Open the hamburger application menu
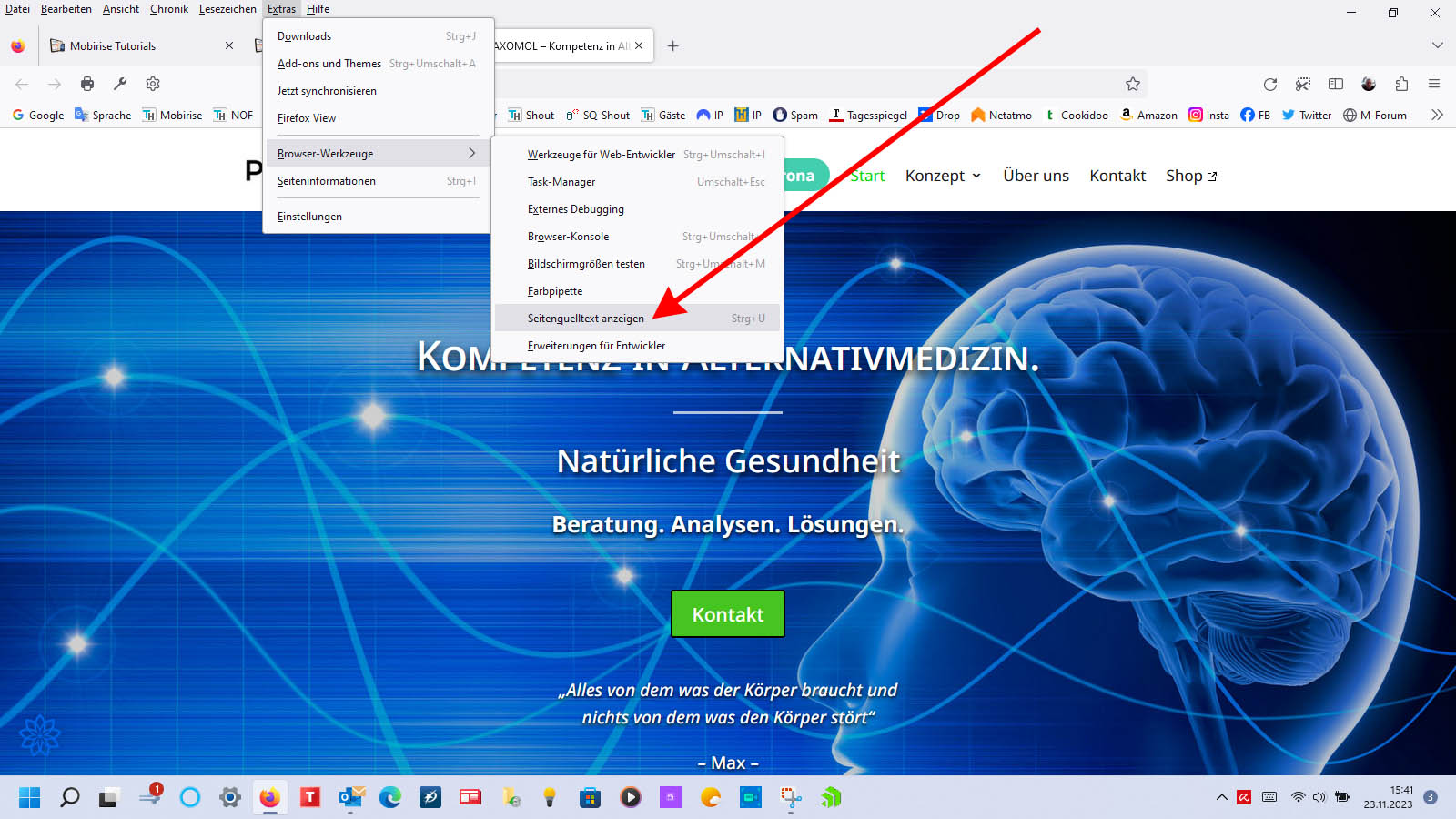 [x=1434, y=84]
